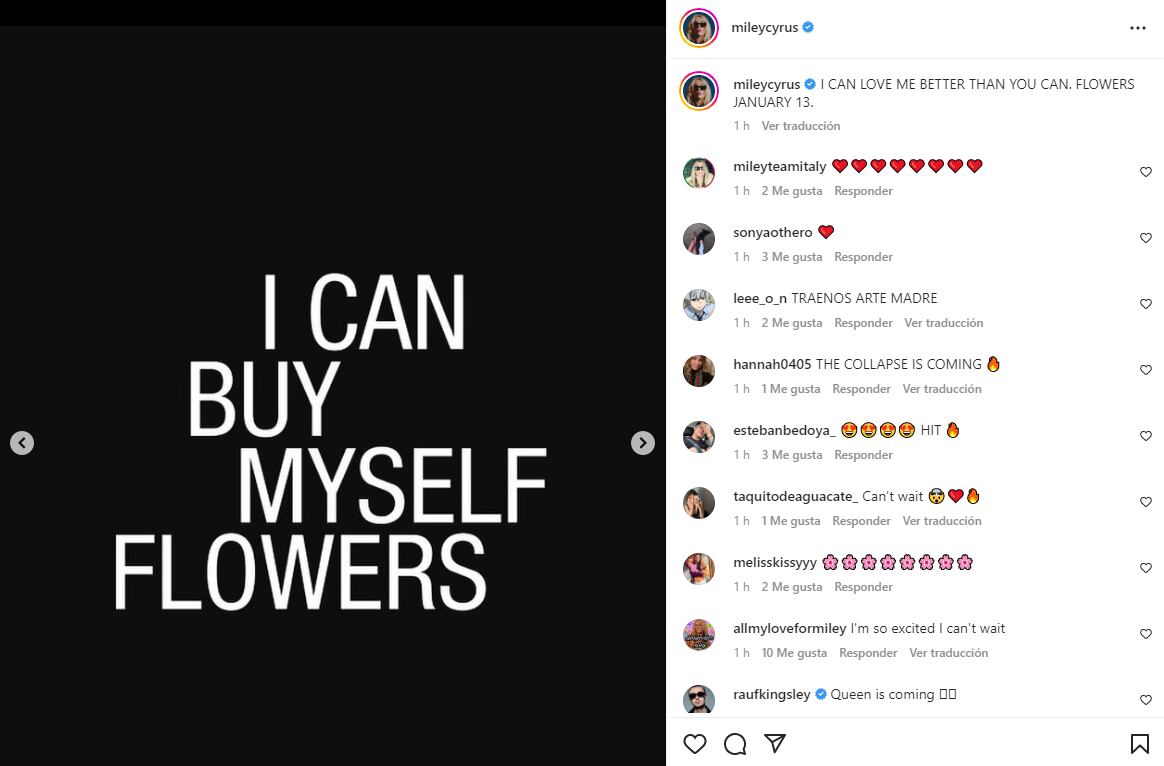Select raufkingsley's username in comments
The width and height of the screenshot is (1164, 766).
[771, 694]
